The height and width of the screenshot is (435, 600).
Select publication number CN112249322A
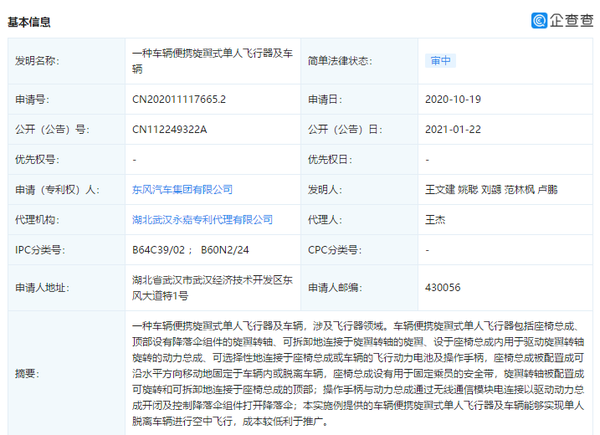tap(170, 129)
